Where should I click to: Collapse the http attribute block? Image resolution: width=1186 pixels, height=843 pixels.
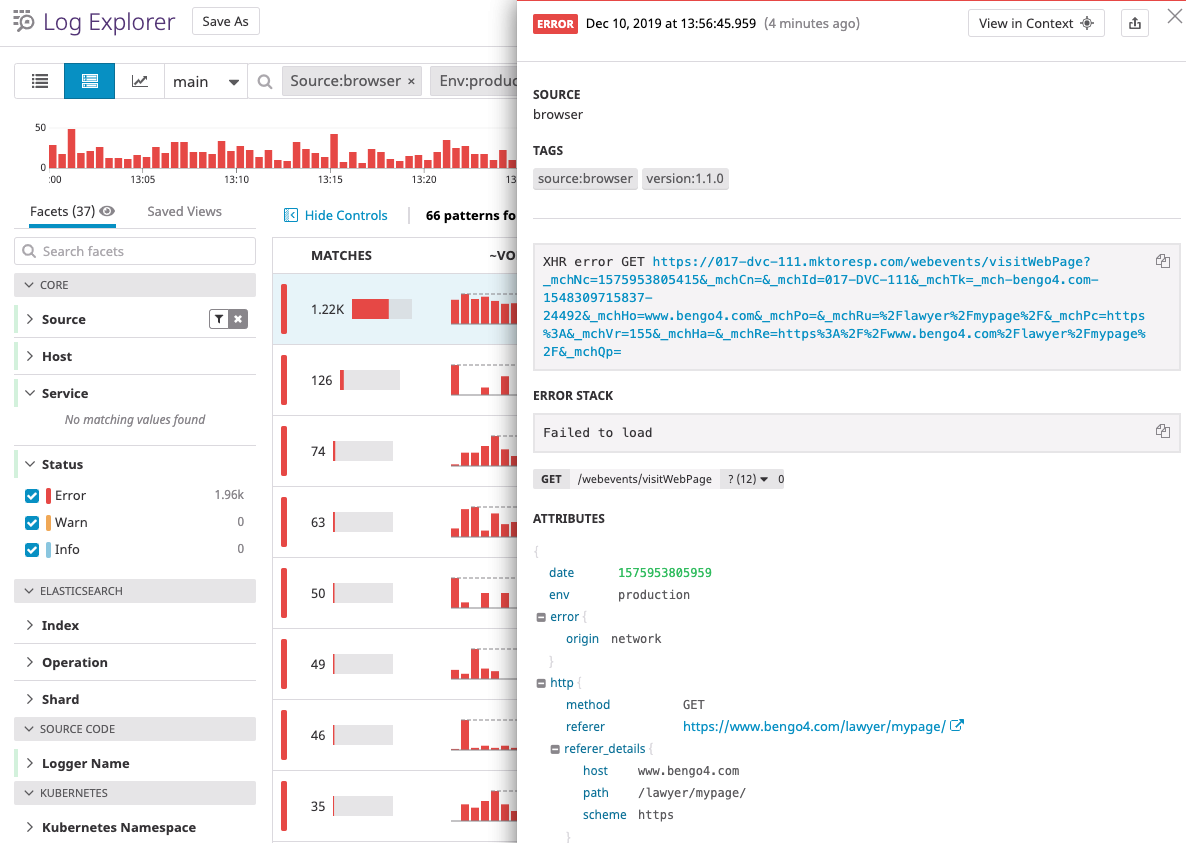pyautogui.click(x=541, y=683)
